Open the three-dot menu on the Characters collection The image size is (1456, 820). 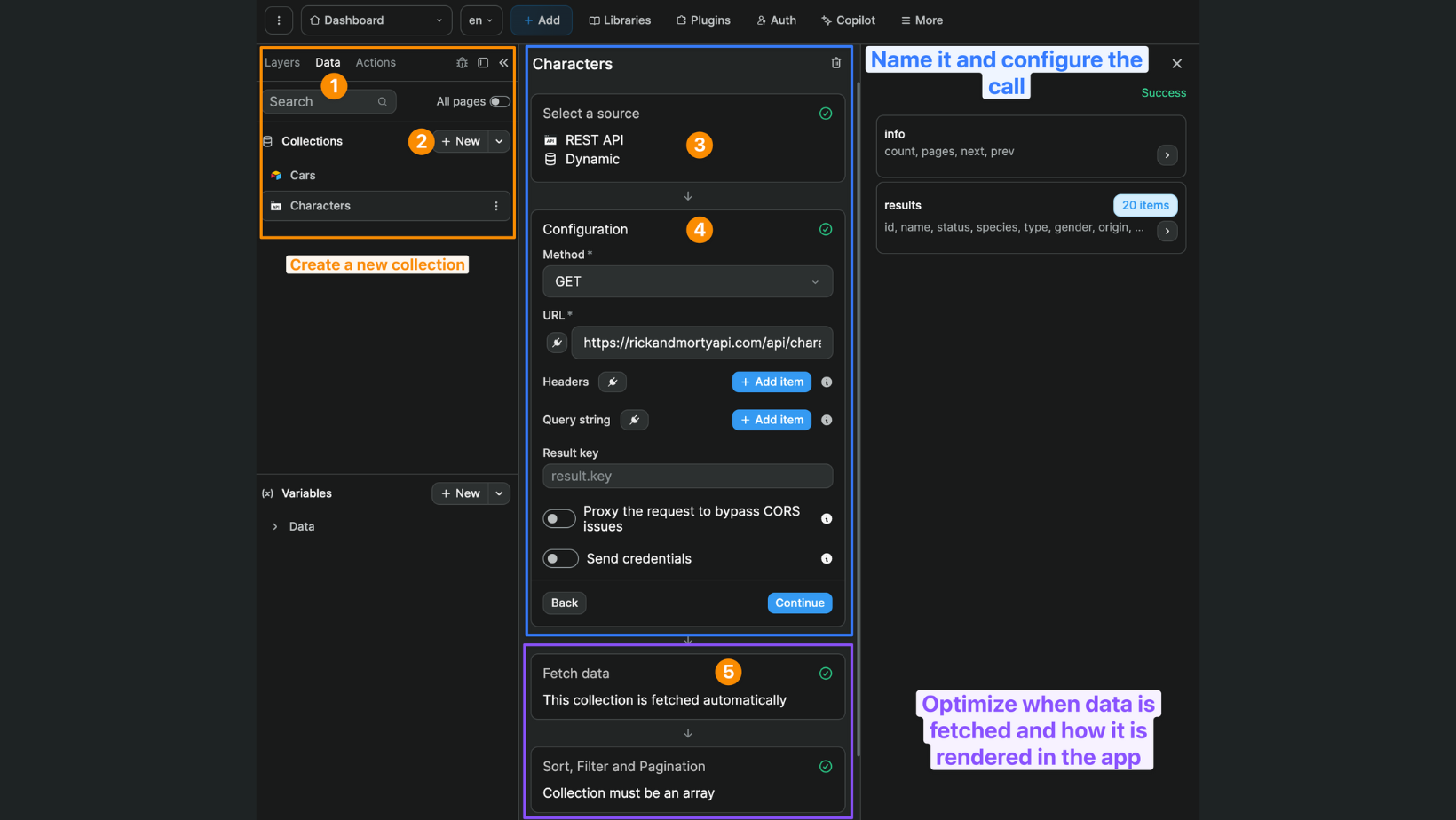(495, 205)
